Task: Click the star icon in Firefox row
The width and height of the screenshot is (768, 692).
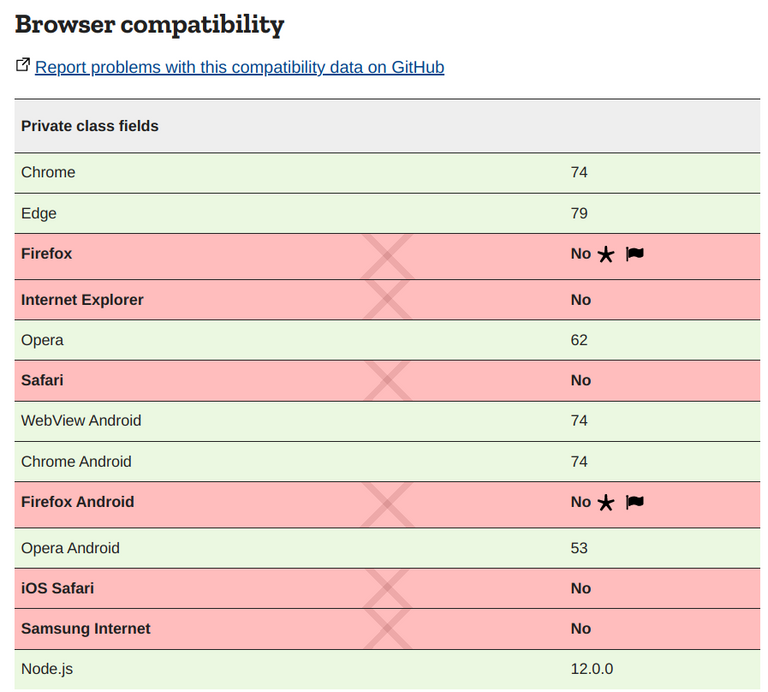Action: (x=605, y=255)
